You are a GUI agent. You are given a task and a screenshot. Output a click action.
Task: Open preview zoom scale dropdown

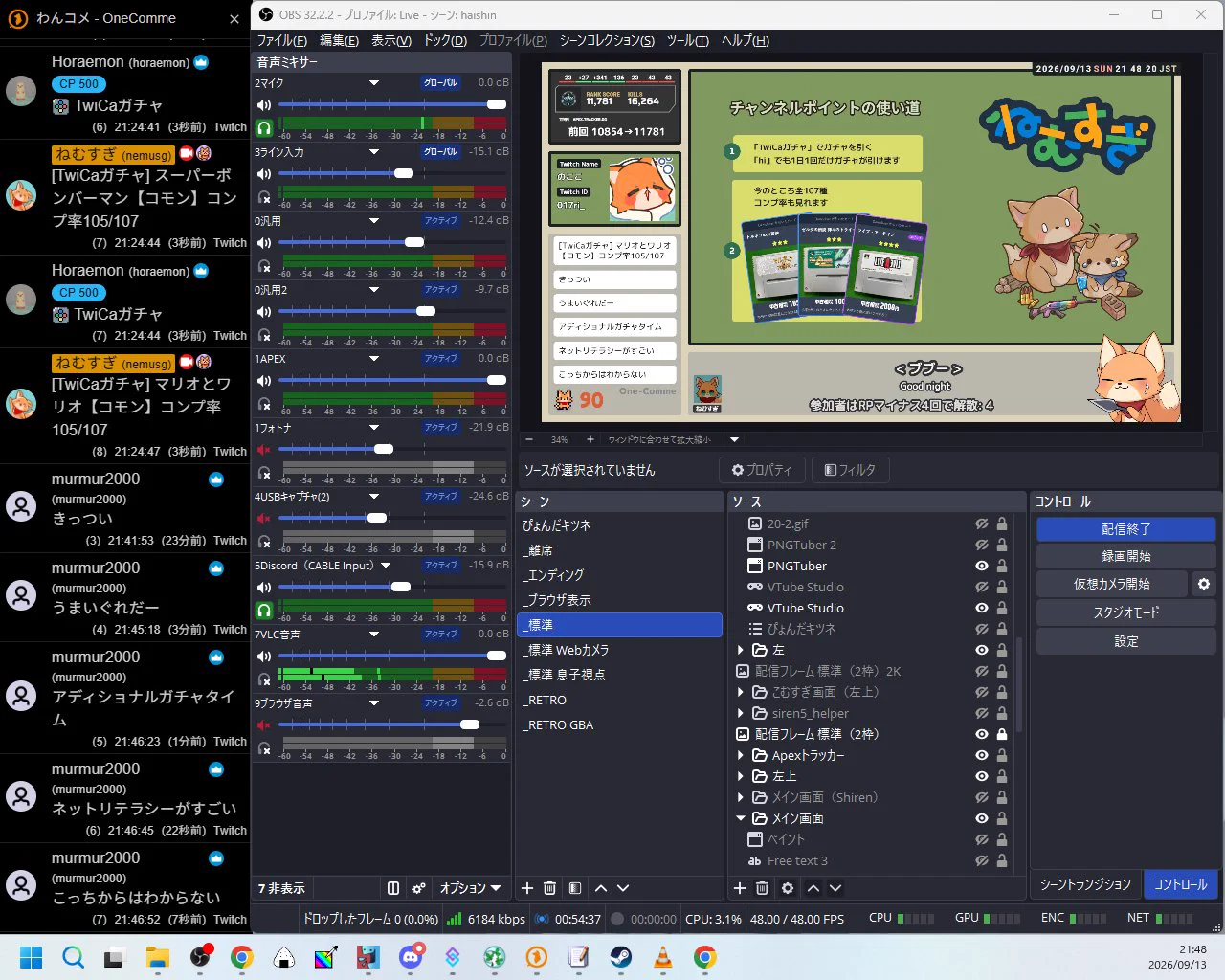tap(734, 440)
